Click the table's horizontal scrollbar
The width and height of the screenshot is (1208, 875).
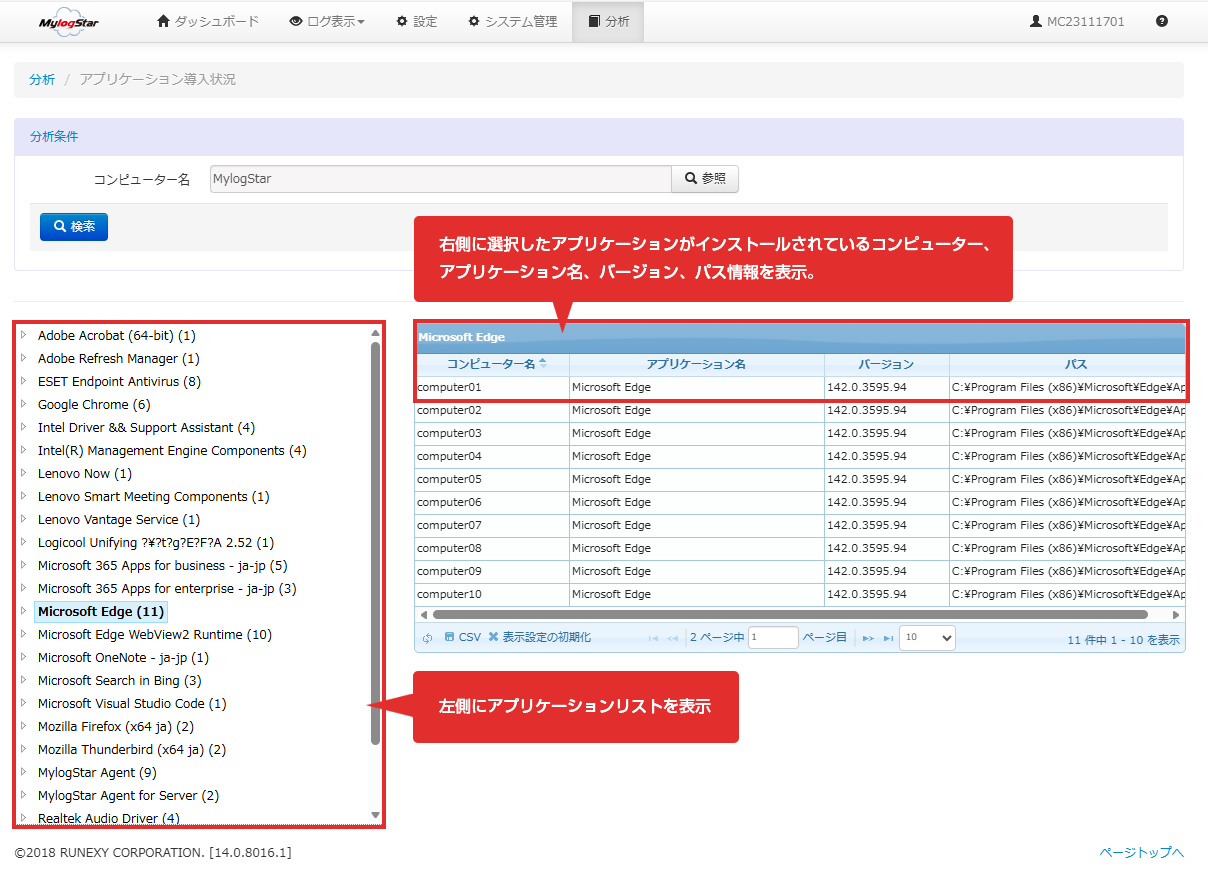pyautogui.click(x=790, y=615)
